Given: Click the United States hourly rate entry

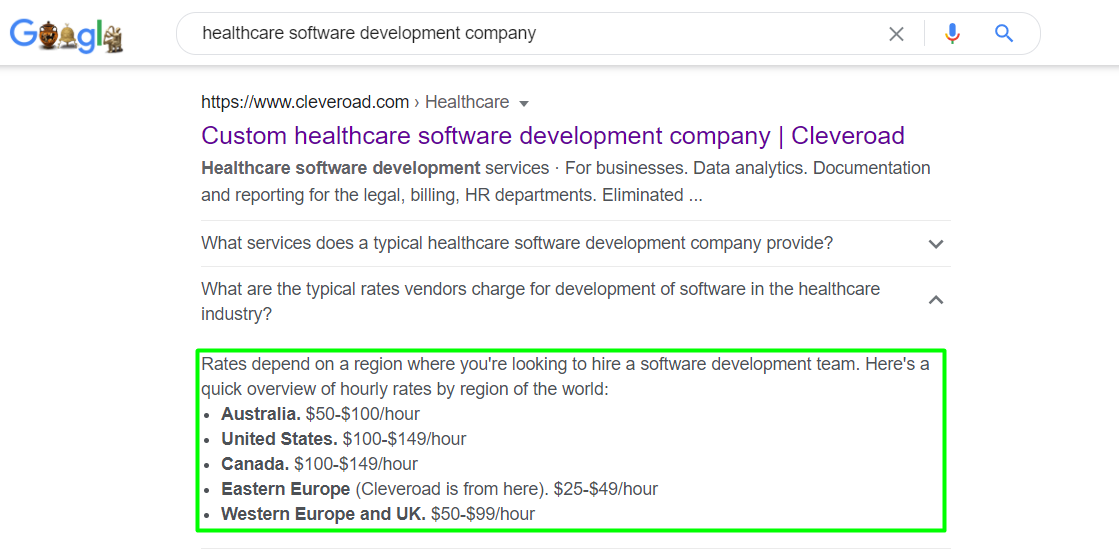Looking at the screenshot, I should tap(343, 439).
